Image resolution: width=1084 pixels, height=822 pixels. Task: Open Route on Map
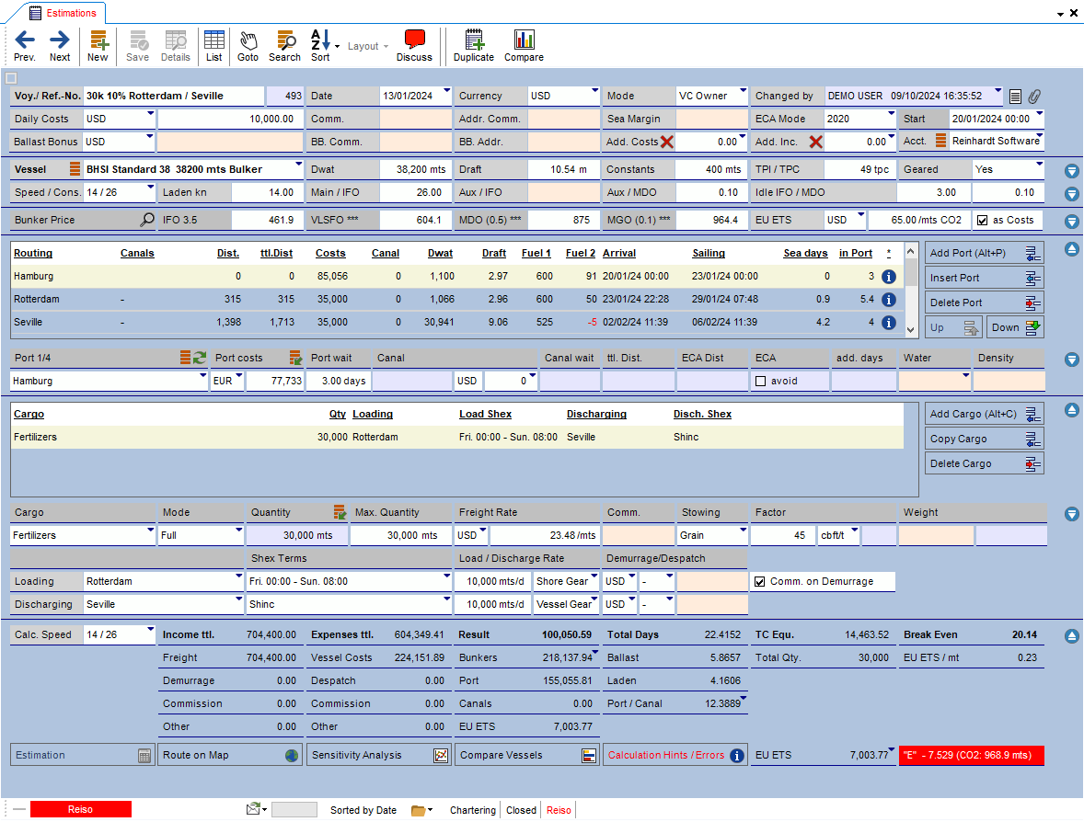(x=230, y=756)
